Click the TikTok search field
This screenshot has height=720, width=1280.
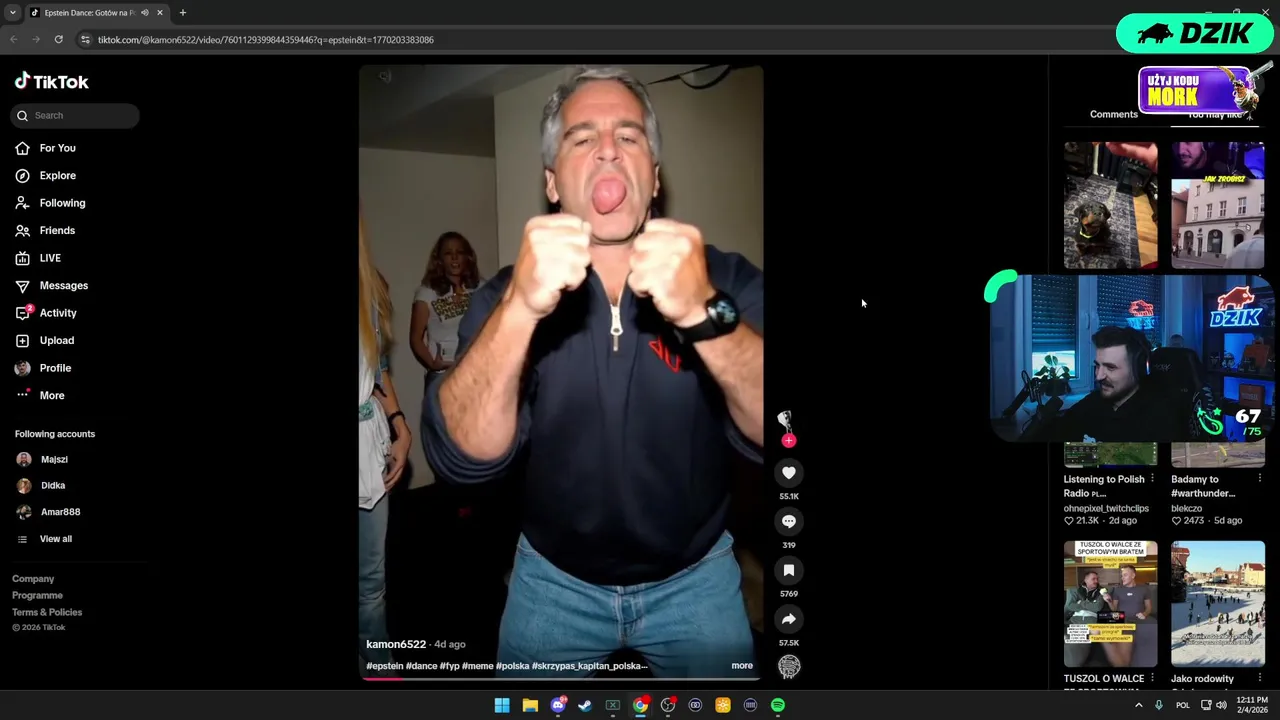75,115
